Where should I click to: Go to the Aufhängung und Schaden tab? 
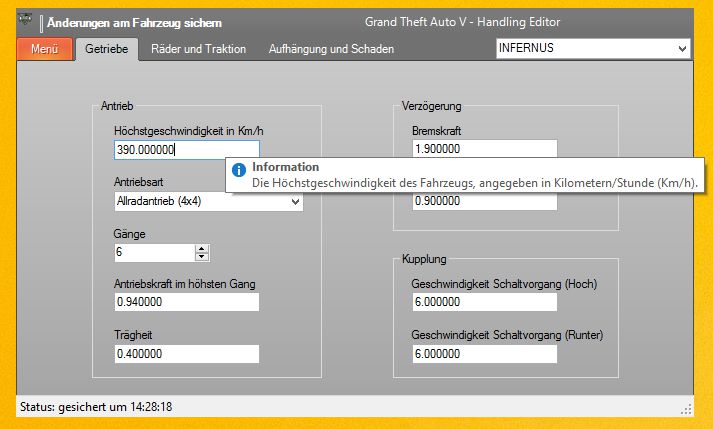point(331,48)
